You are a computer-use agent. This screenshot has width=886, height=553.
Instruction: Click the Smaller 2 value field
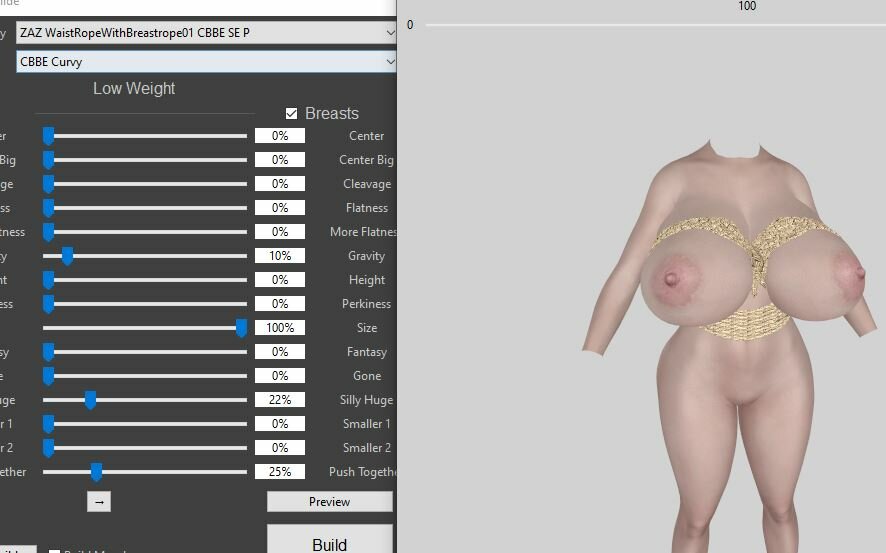(280, 448)
